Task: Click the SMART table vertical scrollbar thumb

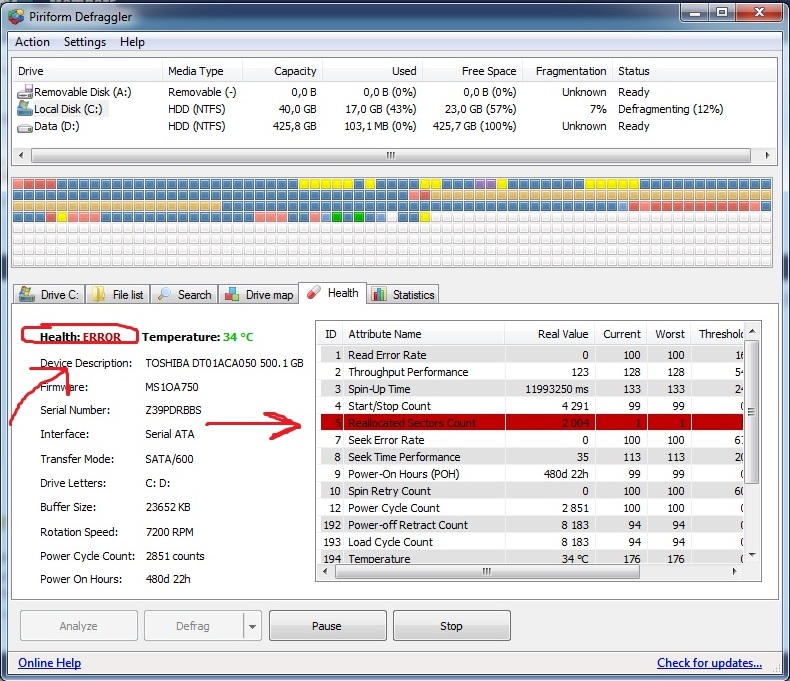Action: coord(751,412)
